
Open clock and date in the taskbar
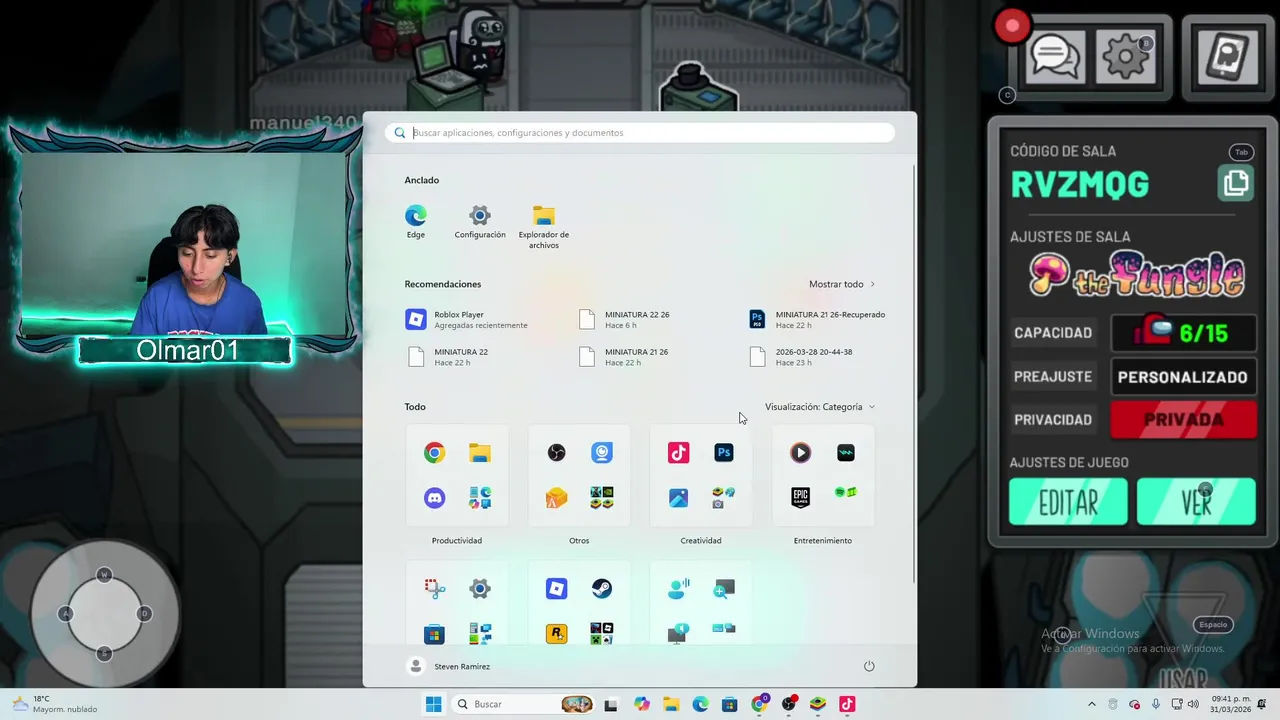pos(1231,704)
